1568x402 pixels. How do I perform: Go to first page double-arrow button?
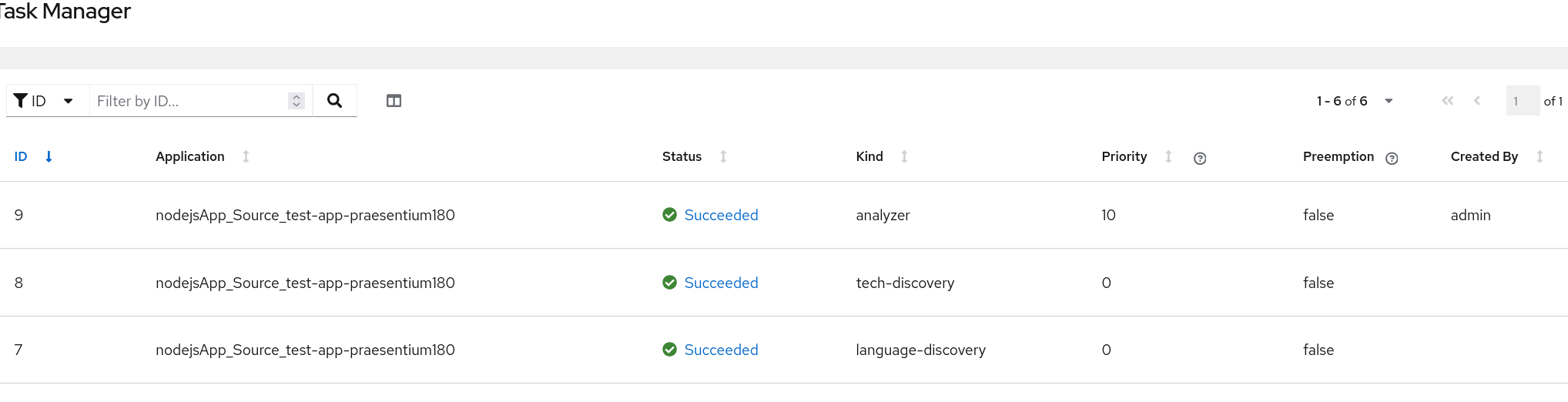[x=1447, y=101]
